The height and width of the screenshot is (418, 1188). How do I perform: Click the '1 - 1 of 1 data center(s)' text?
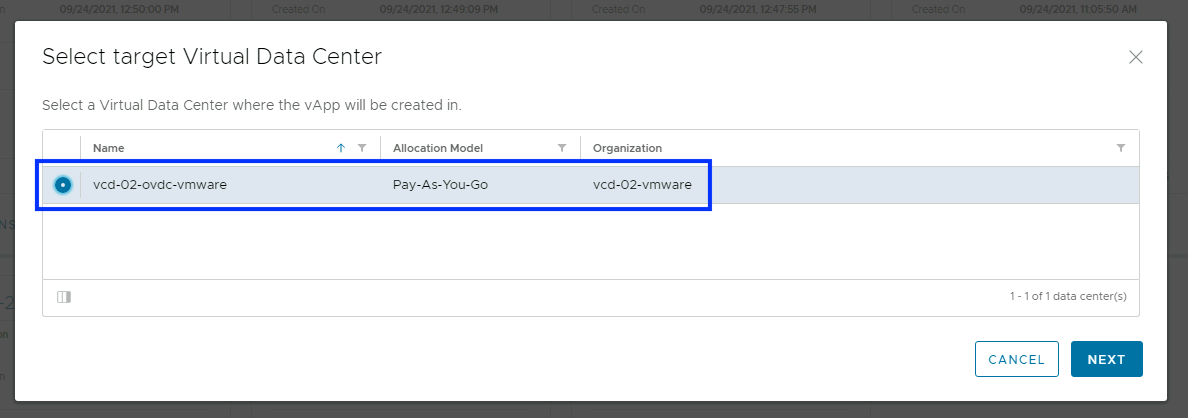(x=1068, y=297)
